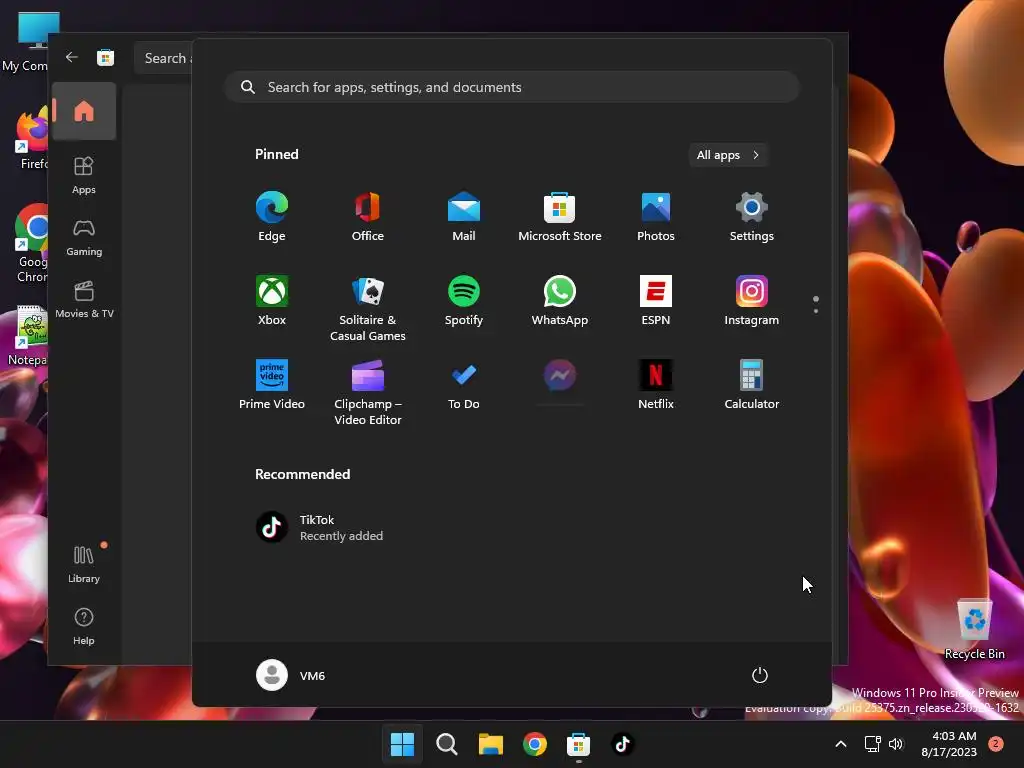Open Solitaire & Casual Games
The height and width of the screenshot is (768, 1024).
click(x=368, y=308)
